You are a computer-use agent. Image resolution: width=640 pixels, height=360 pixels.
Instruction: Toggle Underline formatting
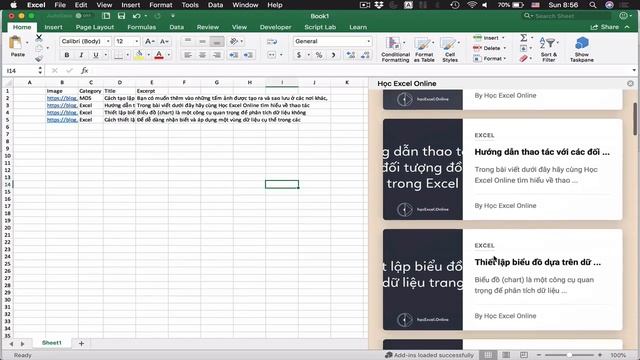(96, 55)
